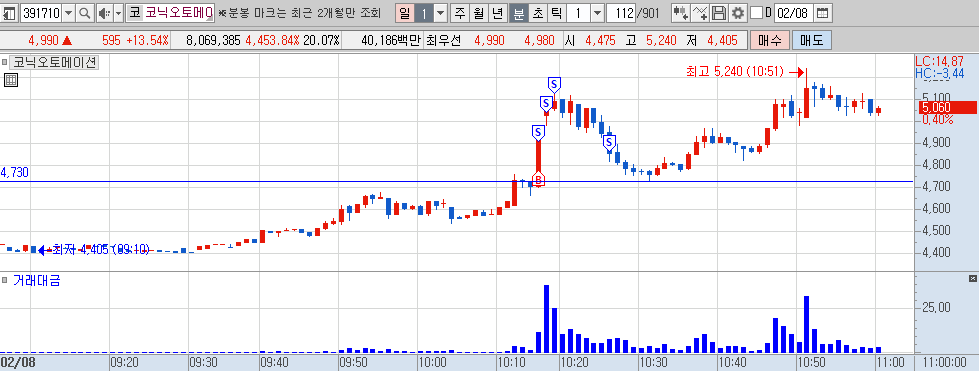Open the chart settings gear icon

738,12
